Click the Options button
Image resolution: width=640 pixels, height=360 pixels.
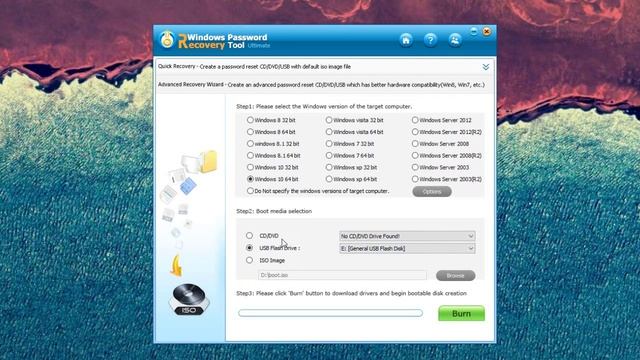point(432,191)
